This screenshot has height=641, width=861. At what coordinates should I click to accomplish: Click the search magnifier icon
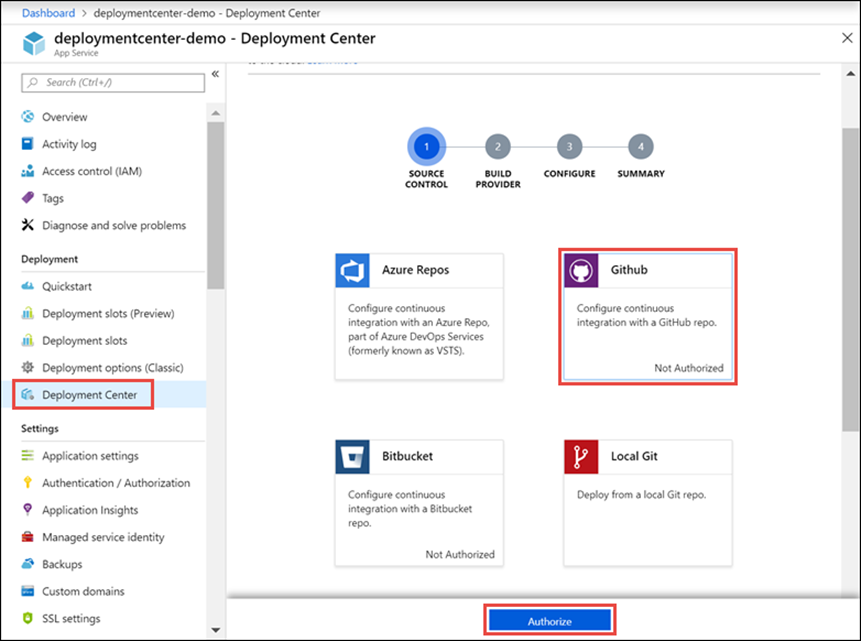[33, 82]
